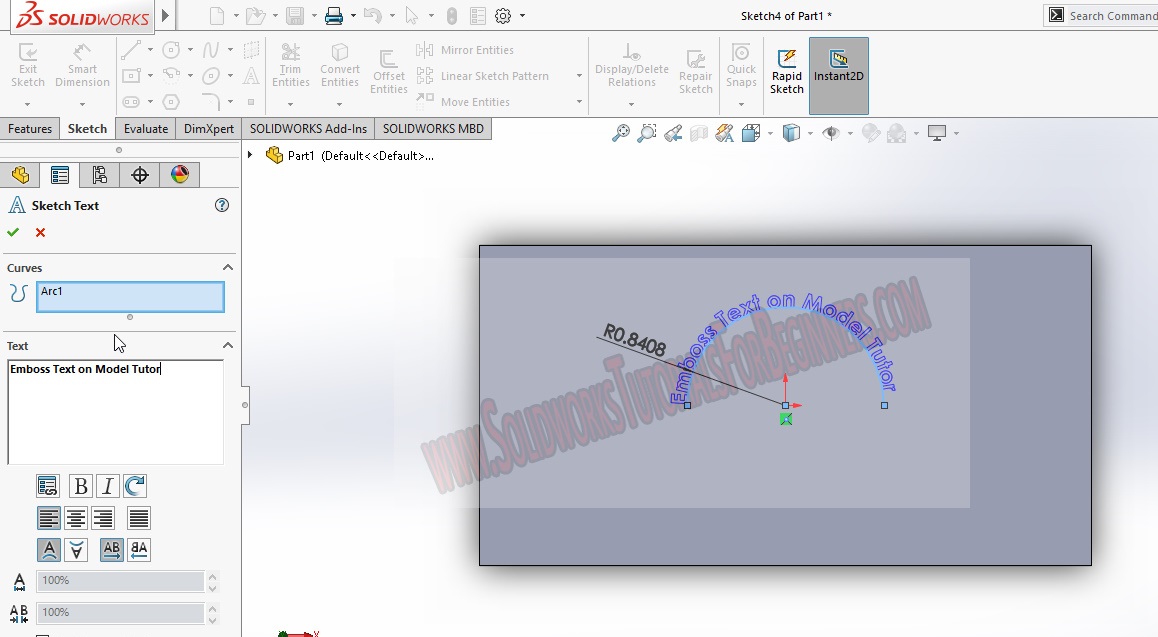
Task: Open the Evaluate tab
Action: click(145, 128)
